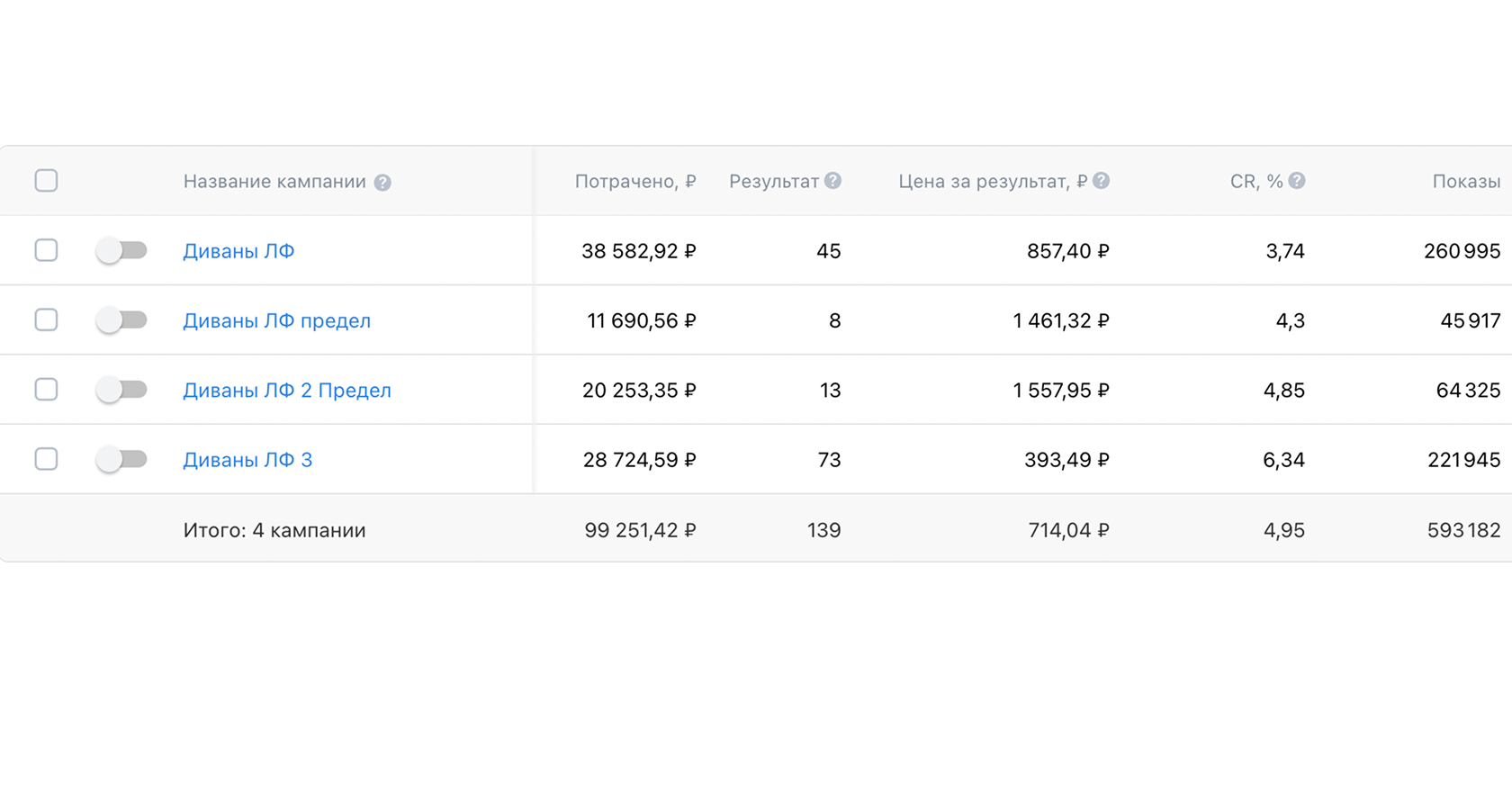Open the Диваны ЛФ campaign link

point(238,251)
